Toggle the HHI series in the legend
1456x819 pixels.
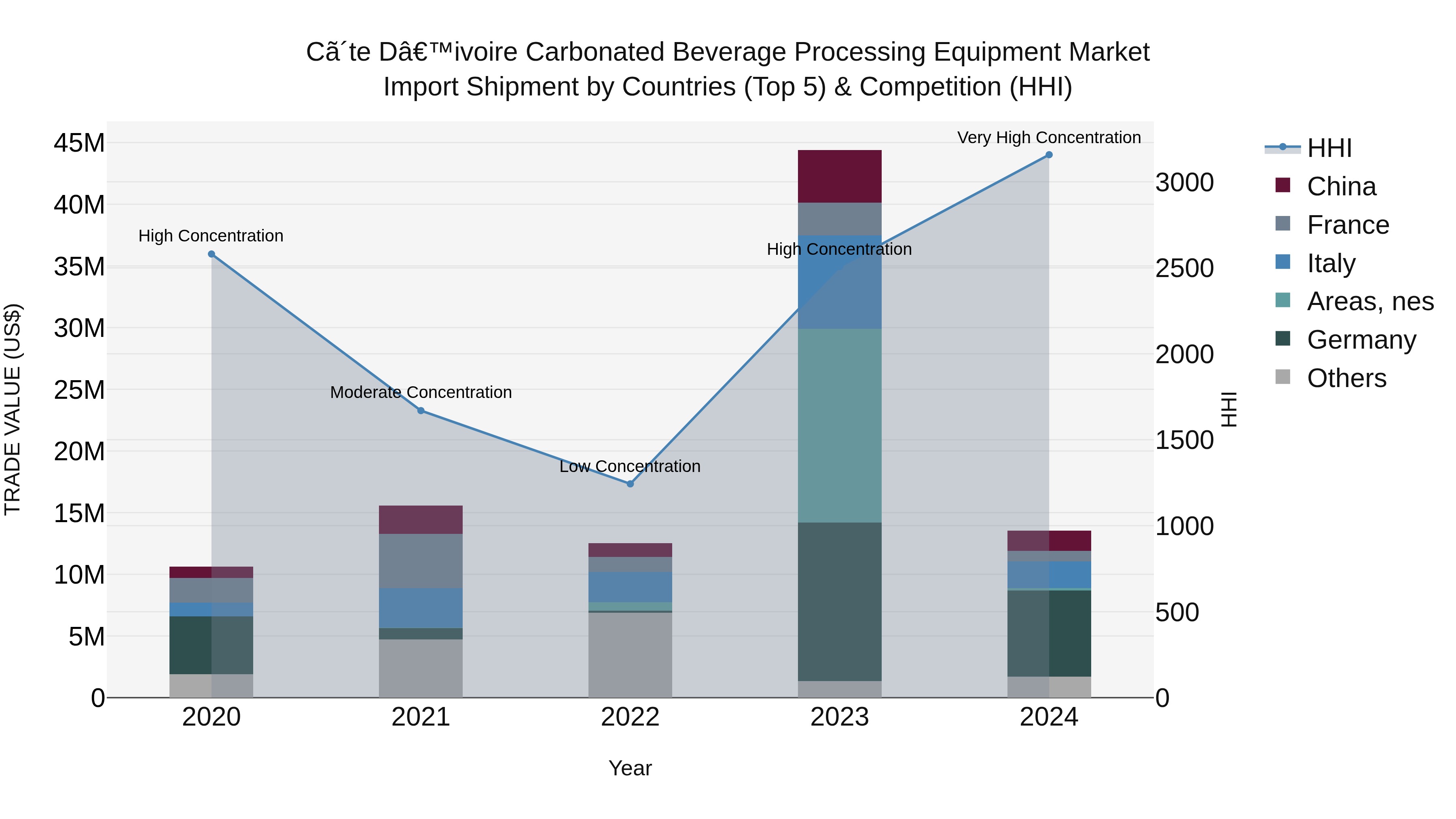(x=1308, y=148)
